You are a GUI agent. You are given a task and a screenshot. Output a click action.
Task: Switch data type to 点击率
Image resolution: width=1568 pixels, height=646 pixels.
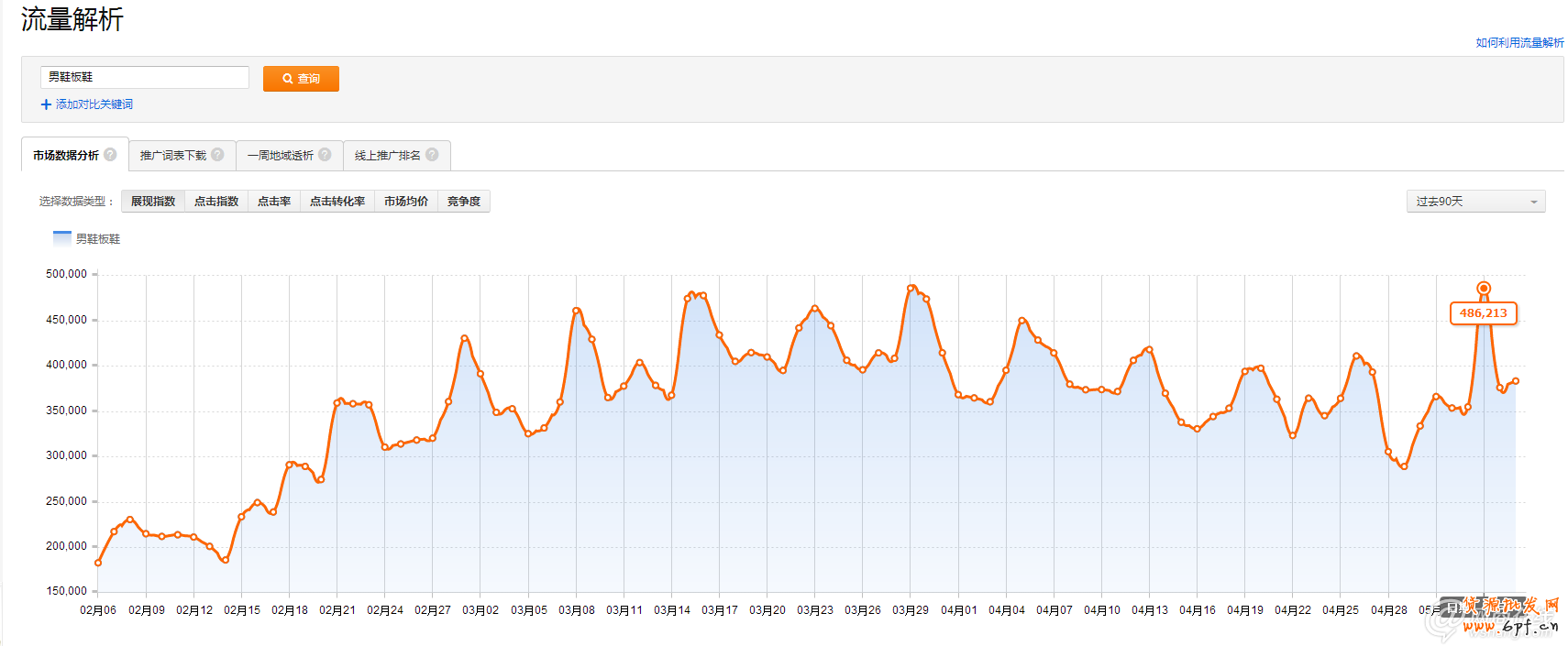[274, 202]
